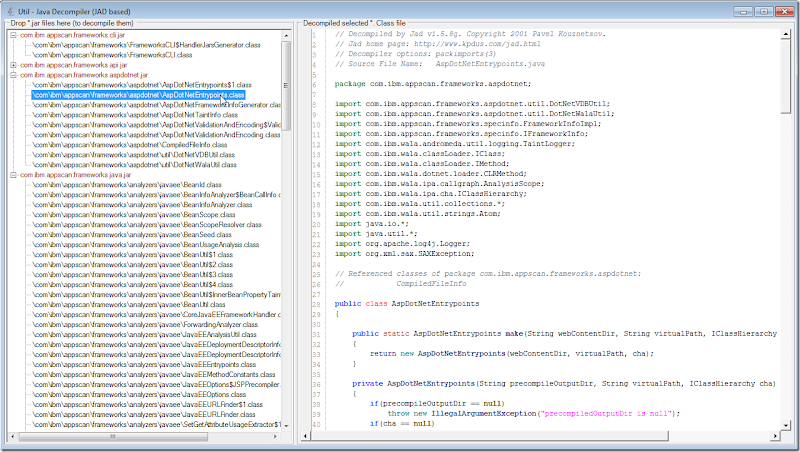800x452 pixels.
Task: Click tree panel scroll up arrow
Action: [x=286, y=35]
